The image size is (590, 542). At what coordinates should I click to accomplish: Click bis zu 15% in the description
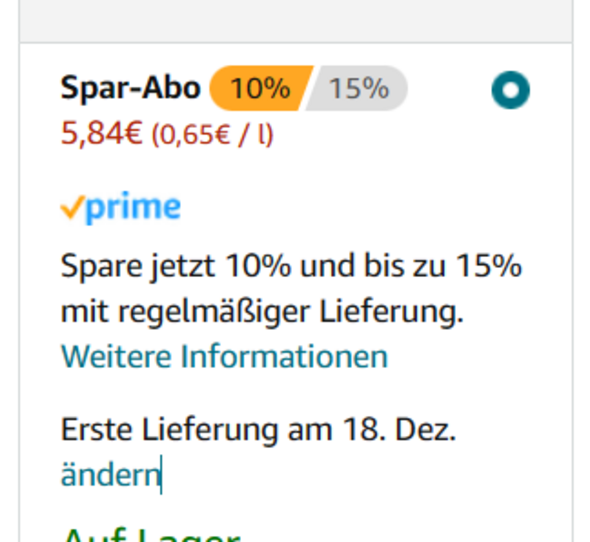click(443, 266)
